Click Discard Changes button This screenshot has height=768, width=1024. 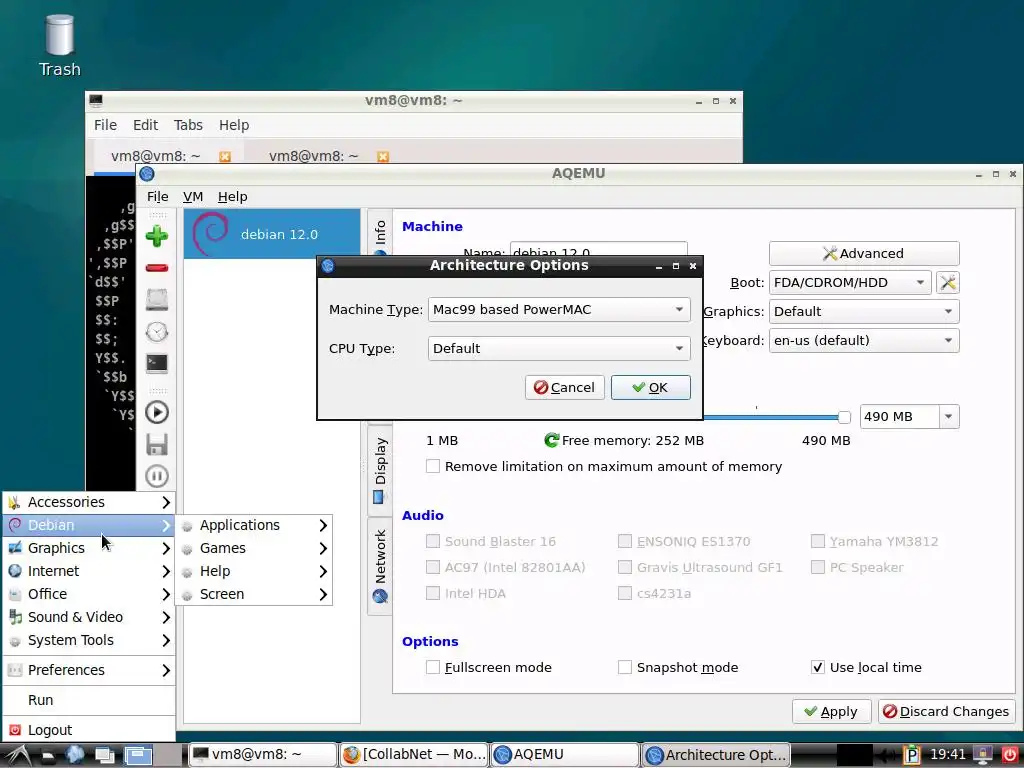[946, 712]
